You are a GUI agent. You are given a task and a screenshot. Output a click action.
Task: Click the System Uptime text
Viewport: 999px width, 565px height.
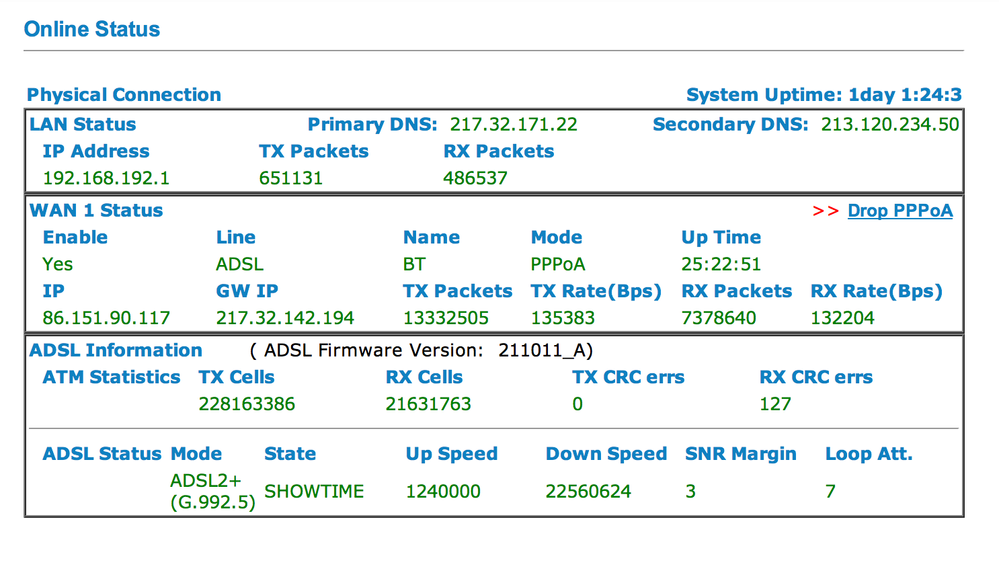click(824, 95)
